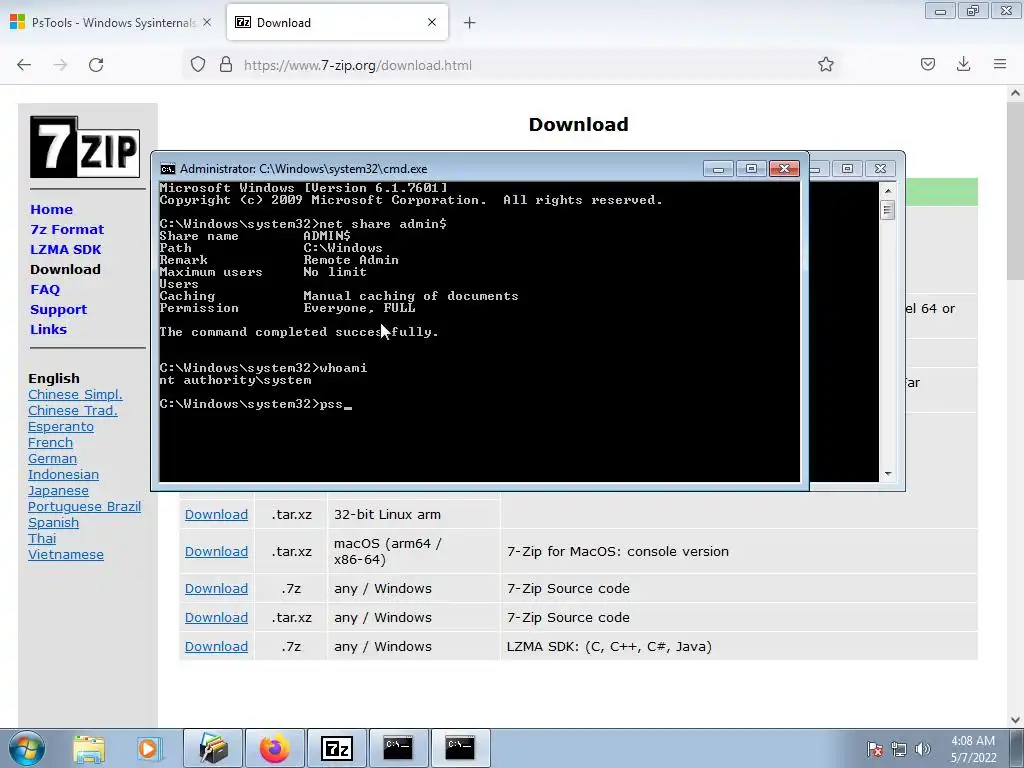
Task: Click the 7-ZIP logo image
Action: 85,147
